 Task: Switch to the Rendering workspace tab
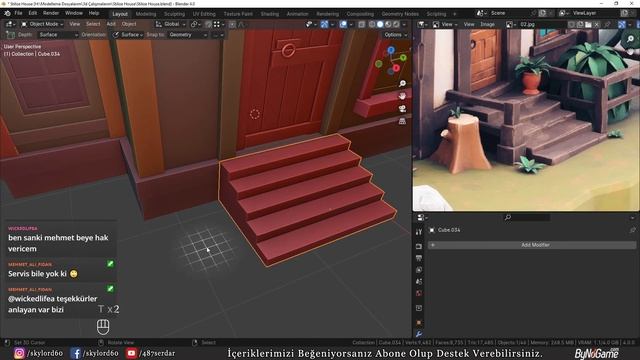point(327,14)
